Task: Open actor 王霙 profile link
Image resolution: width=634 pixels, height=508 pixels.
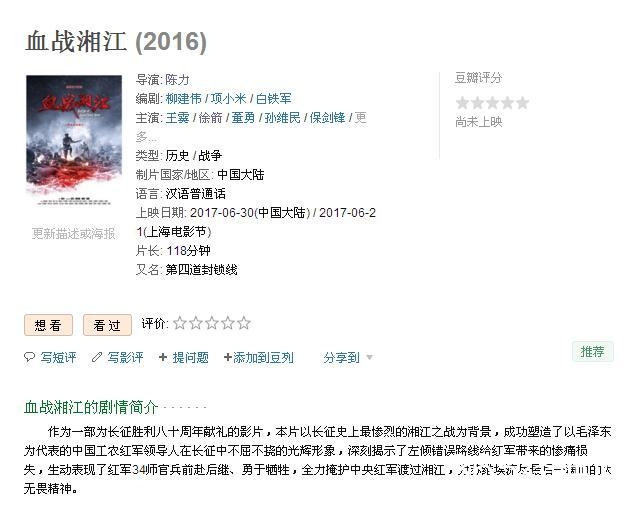Action: point(178,118)
